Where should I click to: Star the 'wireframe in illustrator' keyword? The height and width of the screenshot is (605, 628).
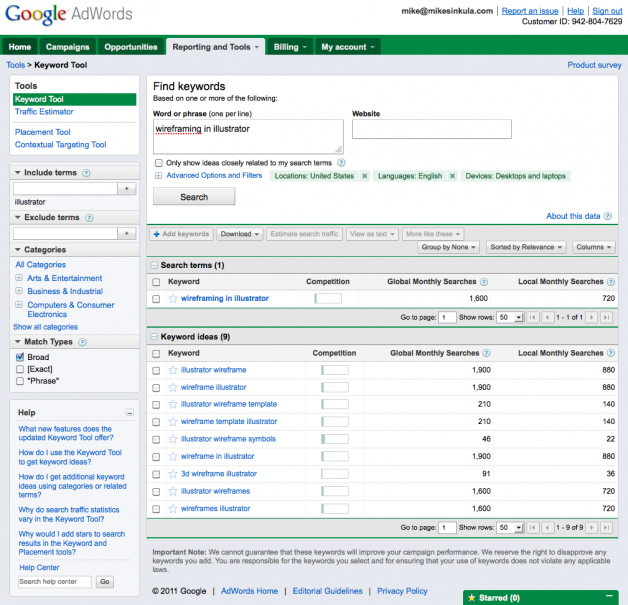pos(173,456)
